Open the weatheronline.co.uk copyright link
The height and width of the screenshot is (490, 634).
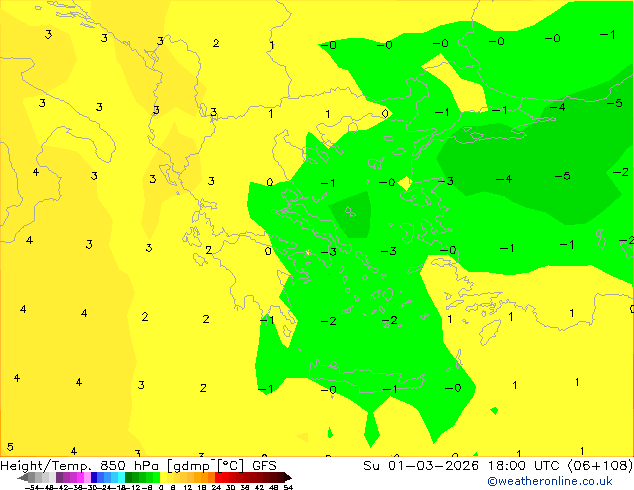pyautogui.click(x=550, y=481)
